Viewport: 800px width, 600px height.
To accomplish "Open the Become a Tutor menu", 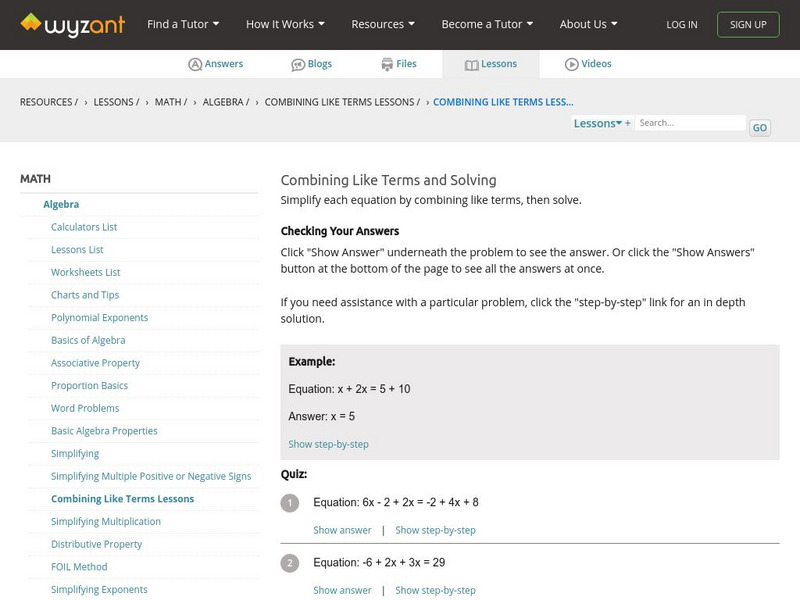I will (487, 24).
